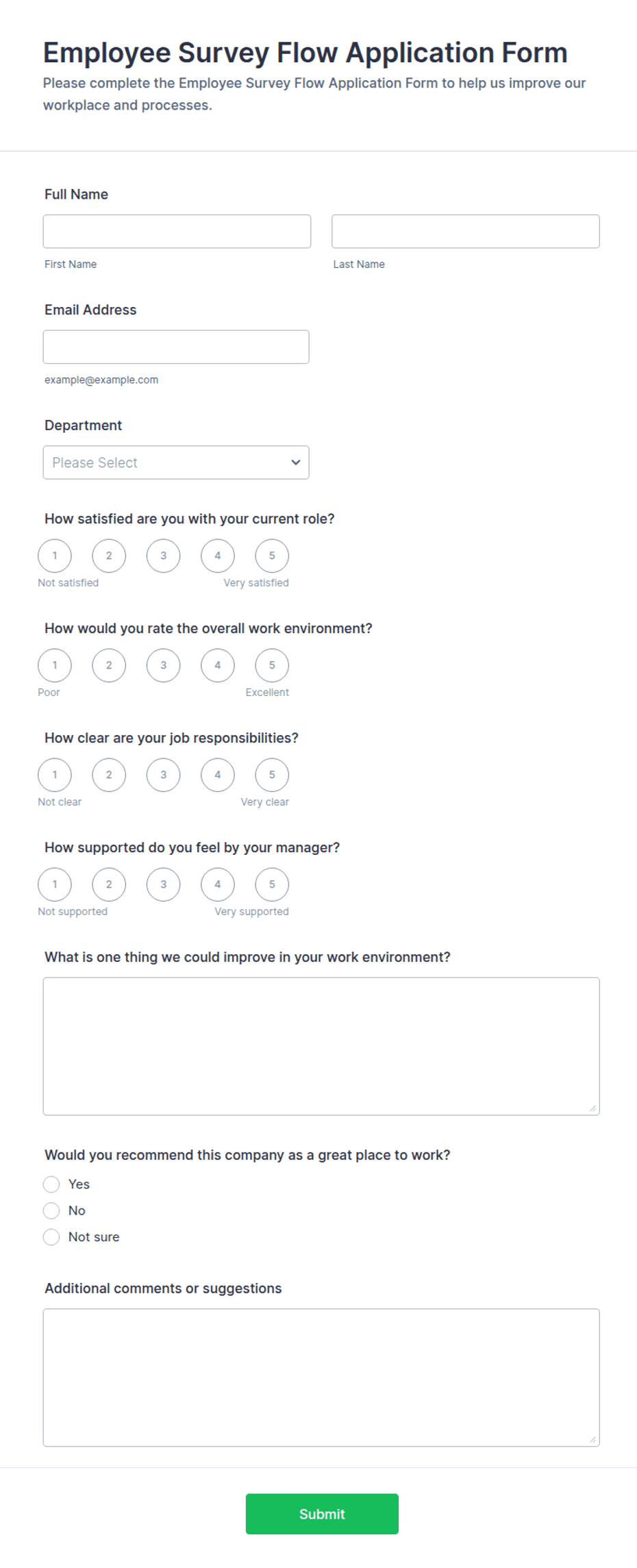This screenshot has width=637, height=1568.
Task: Click the resize handle of the comments box
Action: coord(592,1439)
